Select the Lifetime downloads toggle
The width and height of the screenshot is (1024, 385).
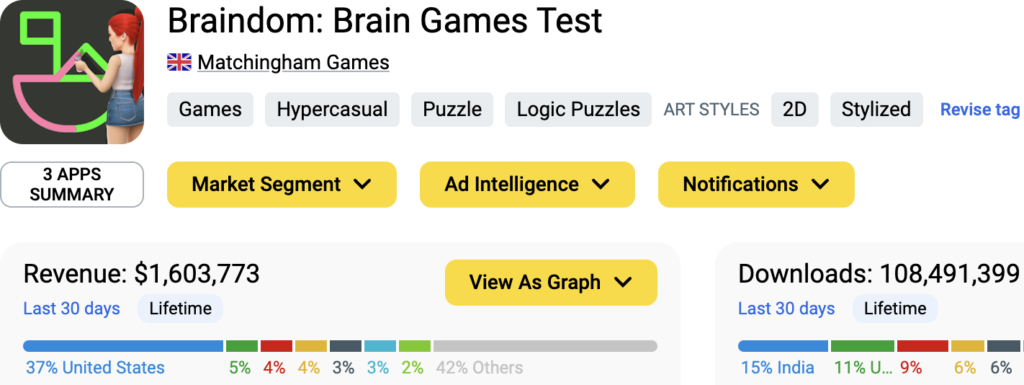point(895,309)
